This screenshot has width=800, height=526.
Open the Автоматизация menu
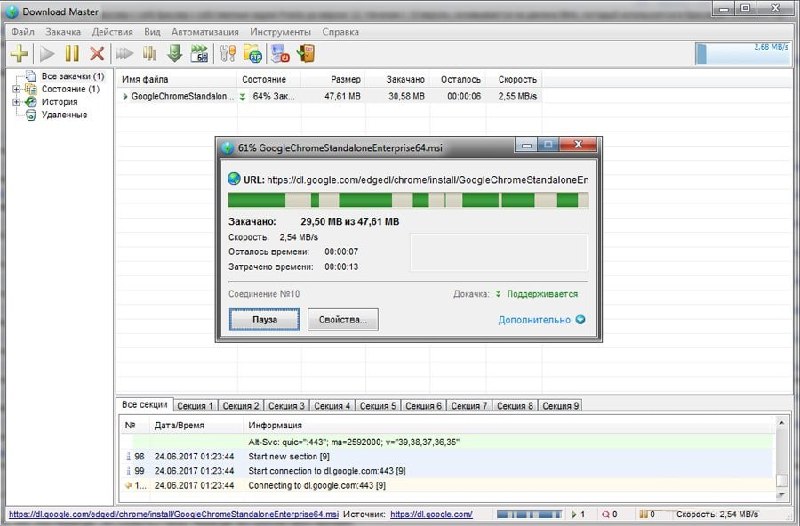[205, 32]
